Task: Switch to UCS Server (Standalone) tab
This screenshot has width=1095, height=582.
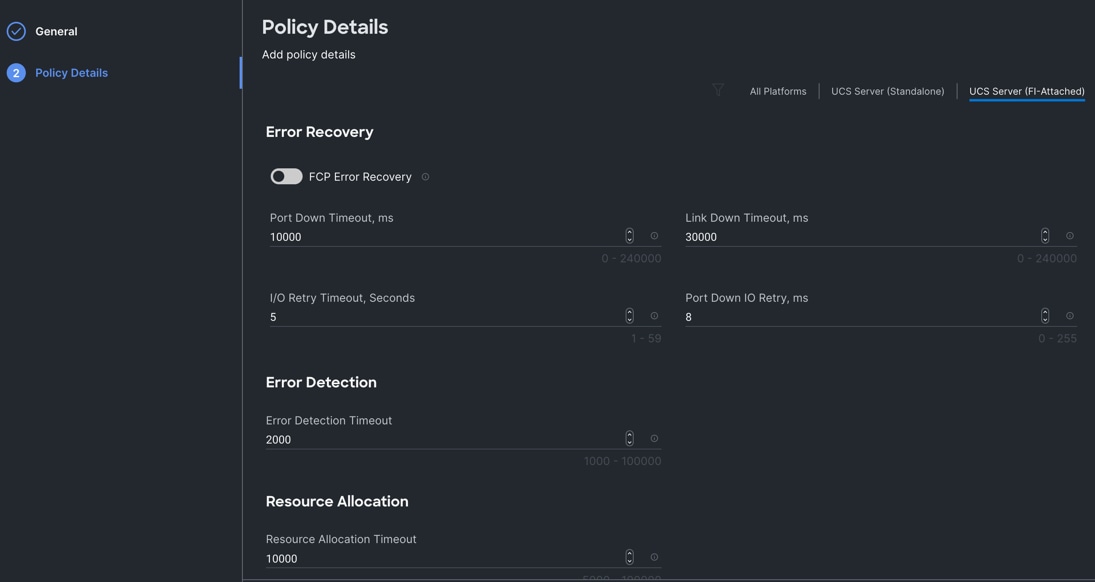Action: pos(887,91)
